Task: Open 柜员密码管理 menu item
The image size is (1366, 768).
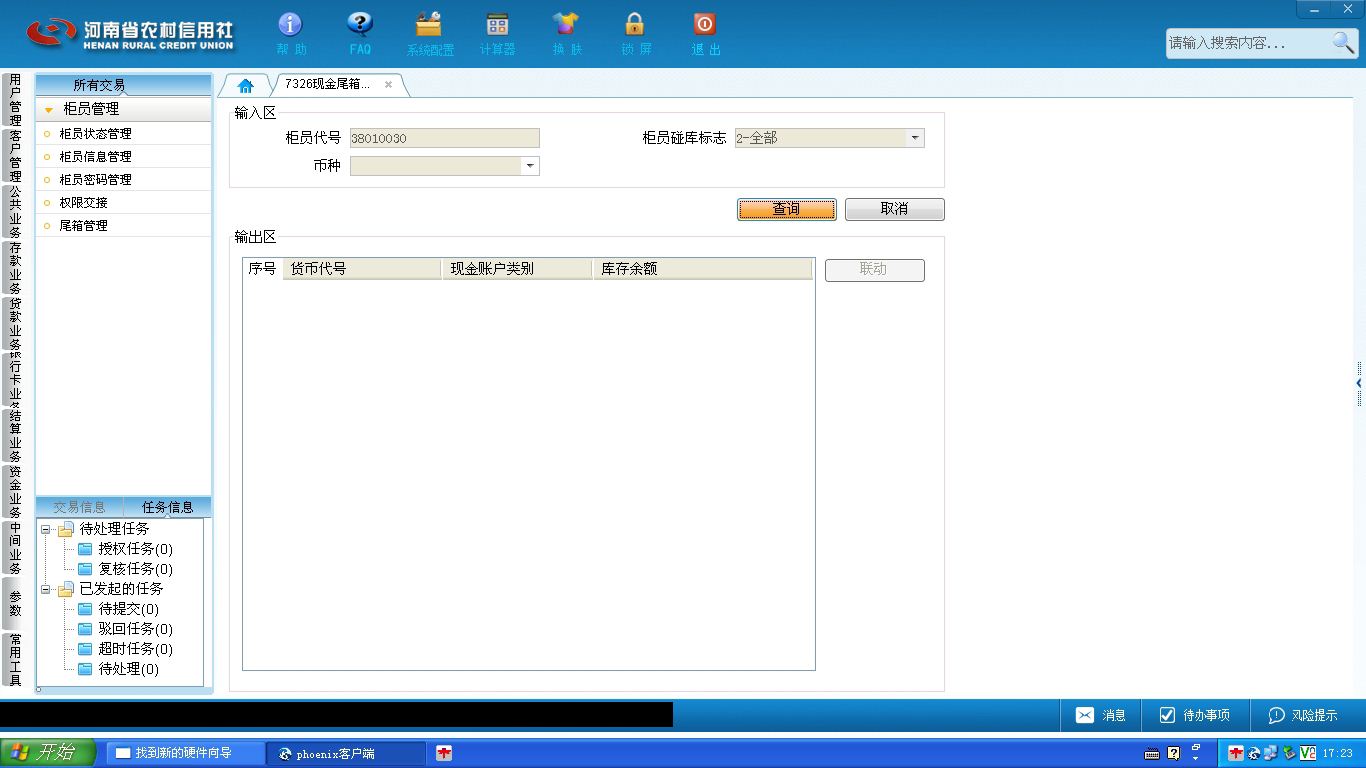Action: tap(124, 180)
